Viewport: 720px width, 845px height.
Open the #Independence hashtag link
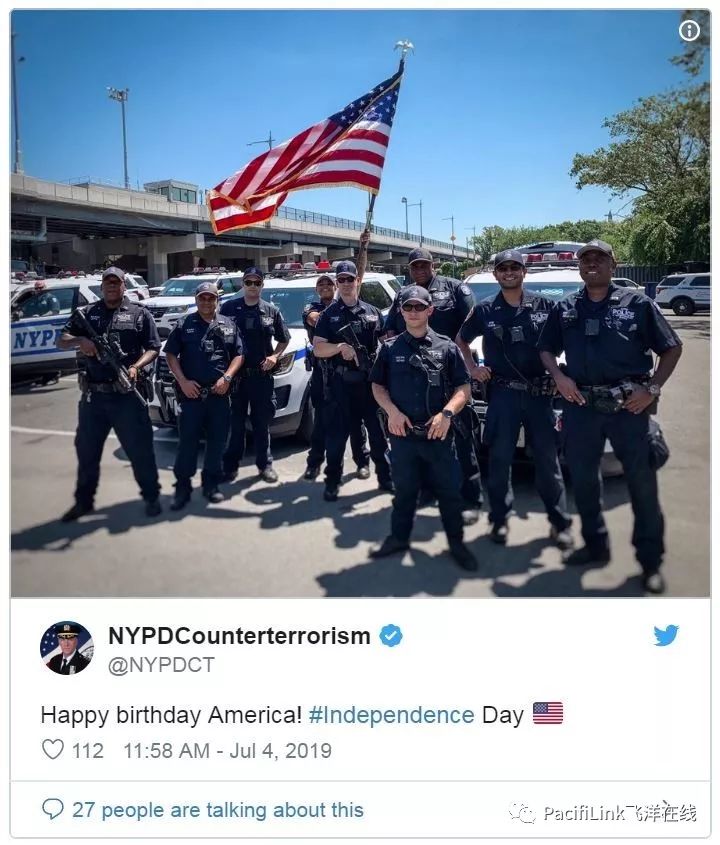[392, 715]
